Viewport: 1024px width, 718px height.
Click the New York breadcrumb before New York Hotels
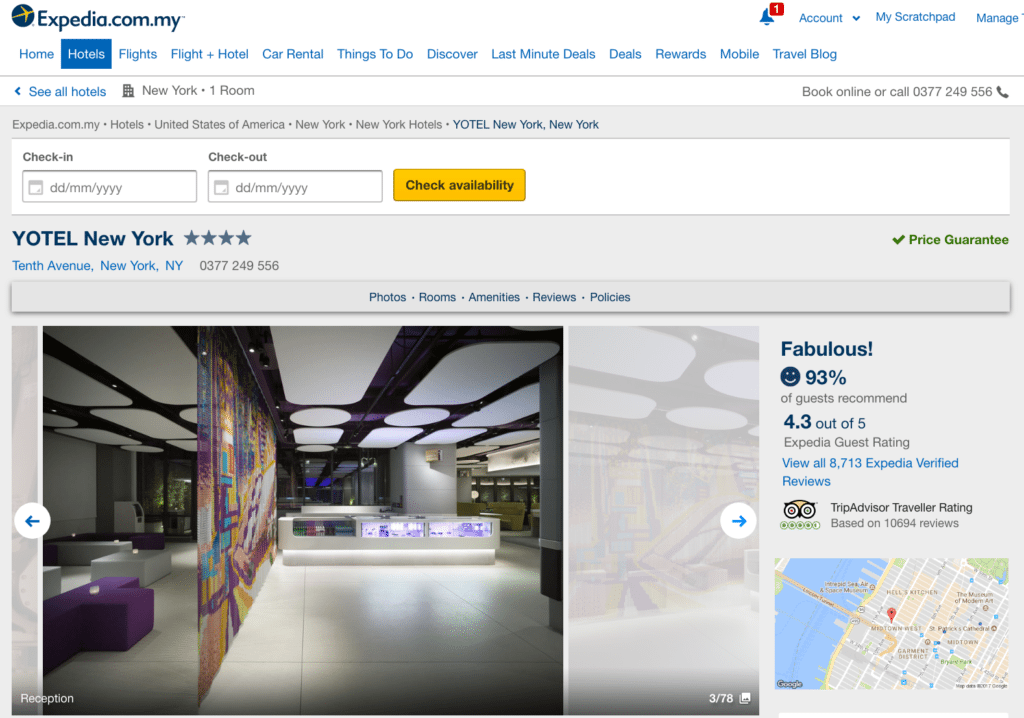[320, 125]
